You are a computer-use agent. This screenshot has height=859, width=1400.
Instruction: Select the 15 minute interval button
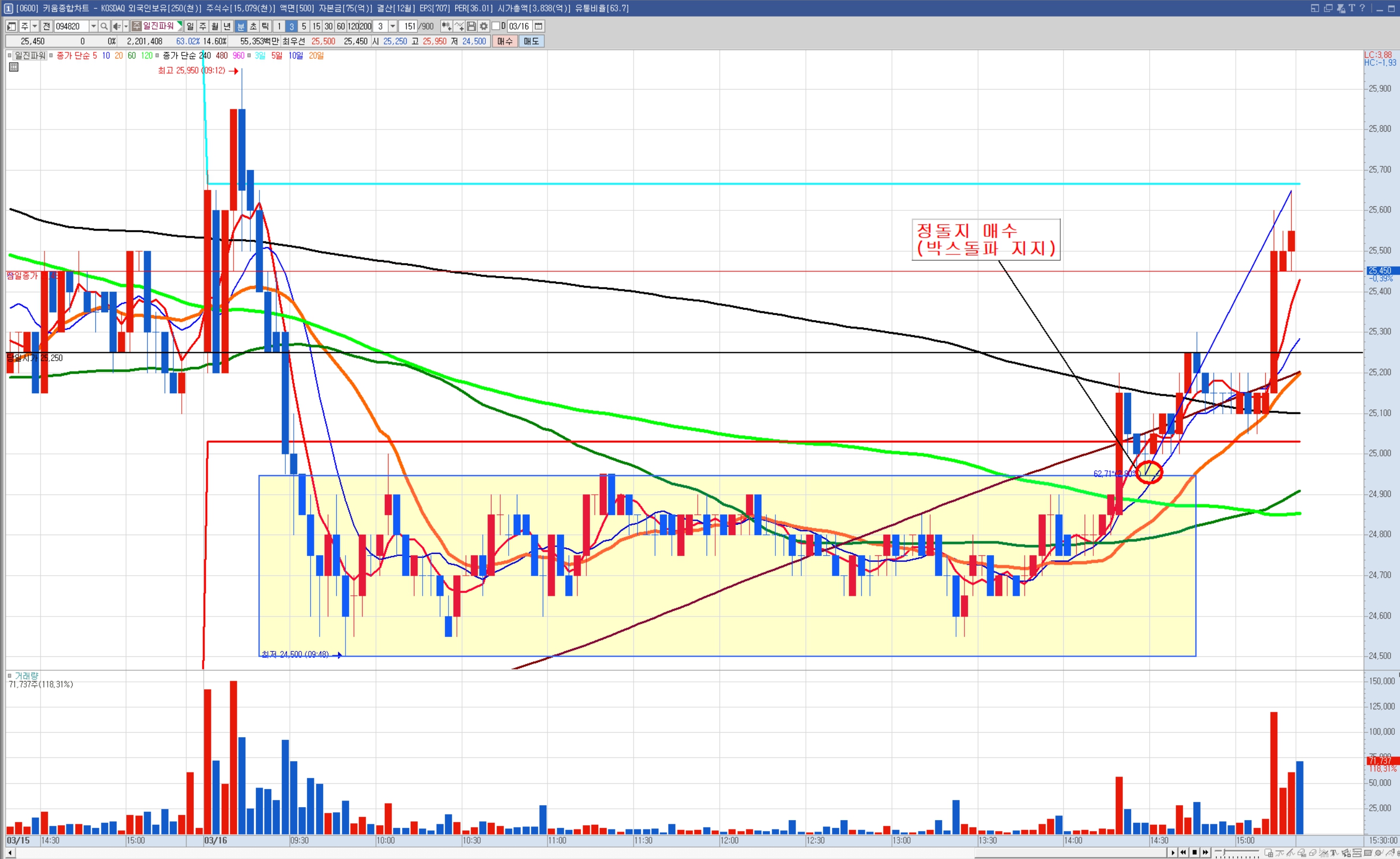click(316, 26)
